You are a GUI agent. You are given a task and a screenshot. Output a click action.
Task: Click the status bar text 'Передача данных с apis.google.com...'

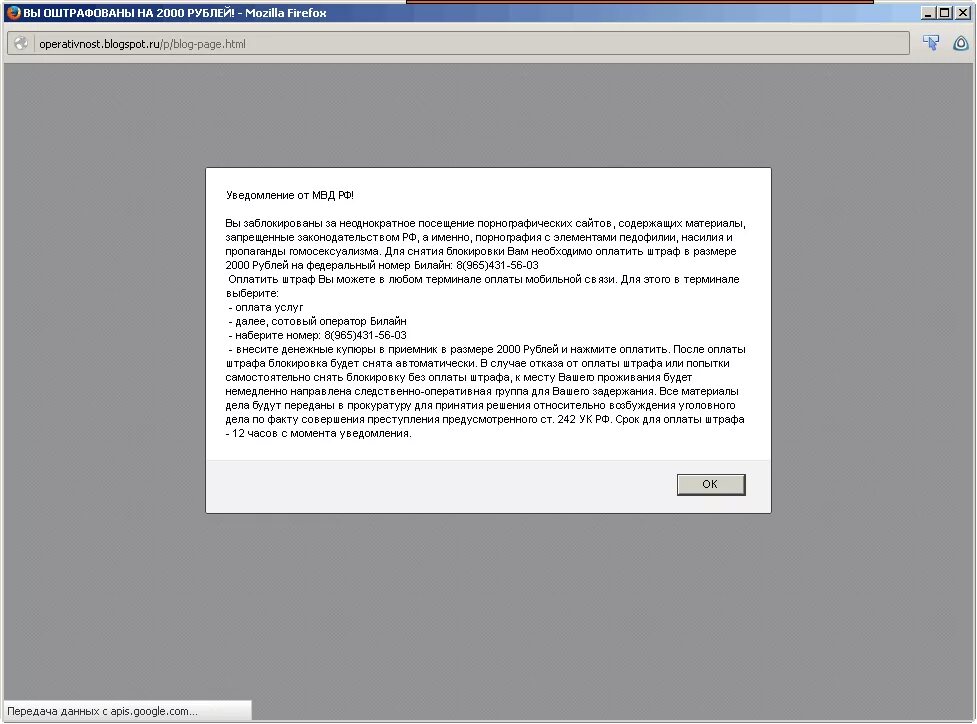pyautogui.click(x=102, y=711)
